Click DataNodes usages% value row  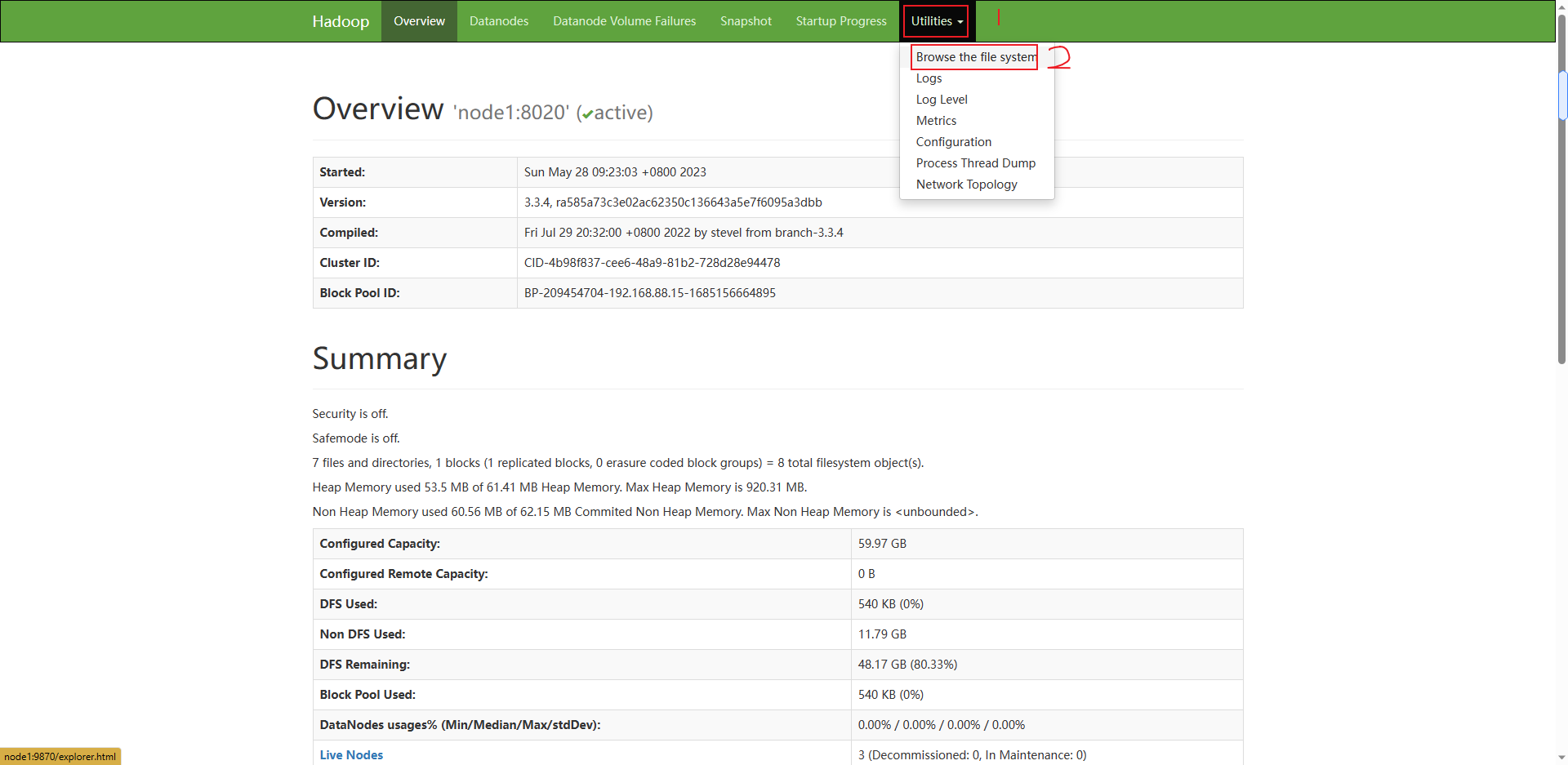tap(942, 725)
